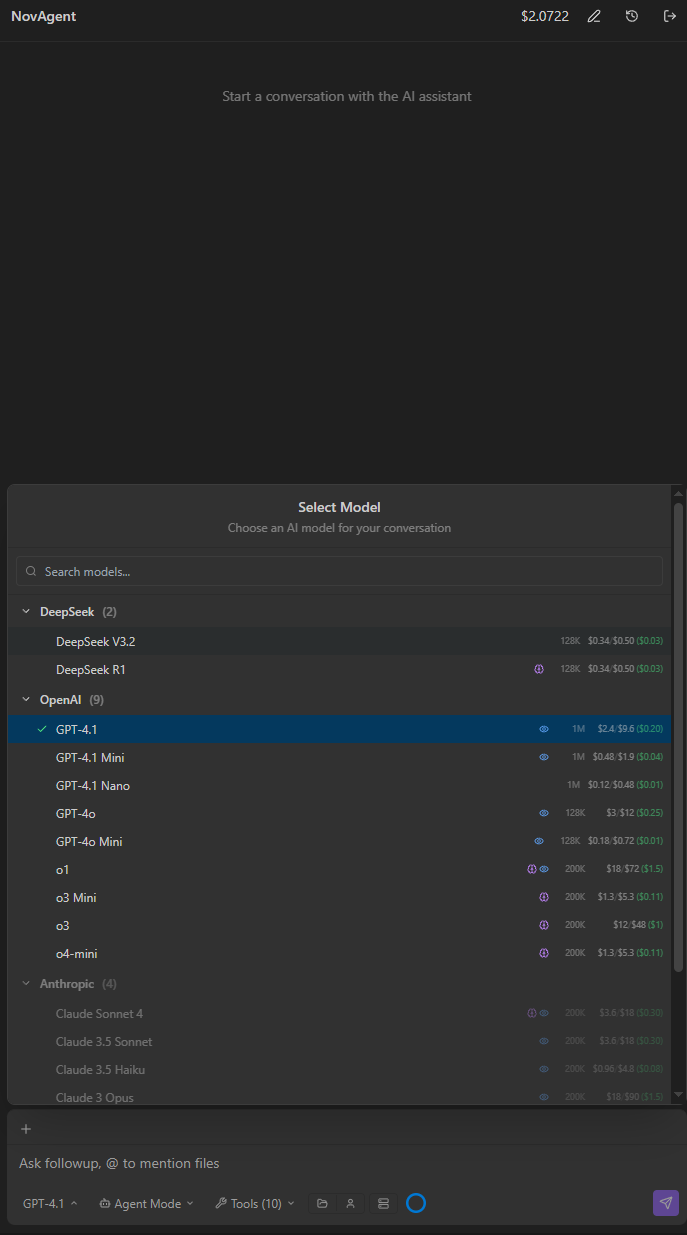Click the reasoning brain icon on o3 Mini
This screenshot has height=1235, width=687.
point(544,897)
